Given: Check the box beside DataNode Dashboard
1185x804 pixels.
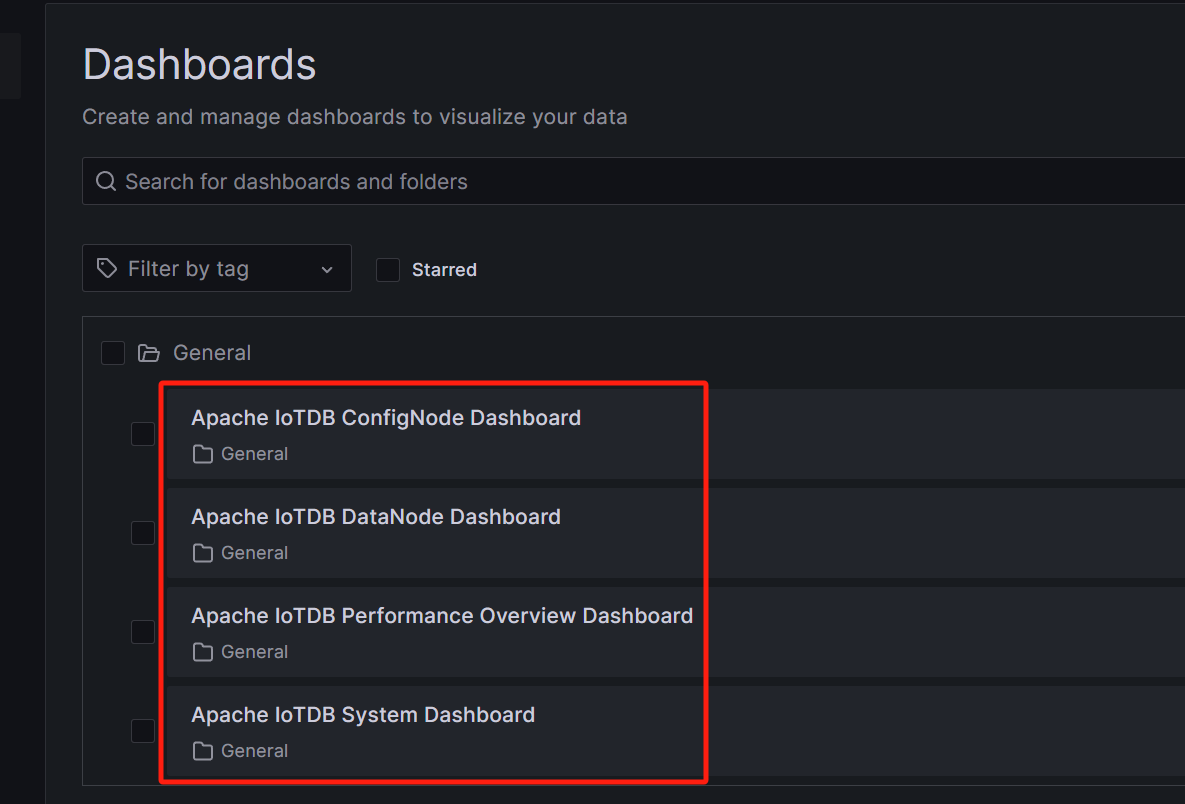Looking at the screenshot, I should 143,533.
